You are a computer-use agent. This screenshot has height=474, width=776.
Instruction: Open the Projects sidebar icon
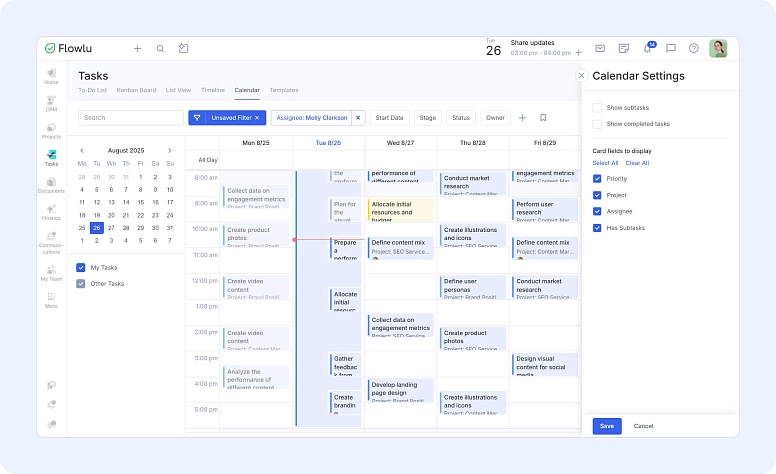(x=51, y=129)
